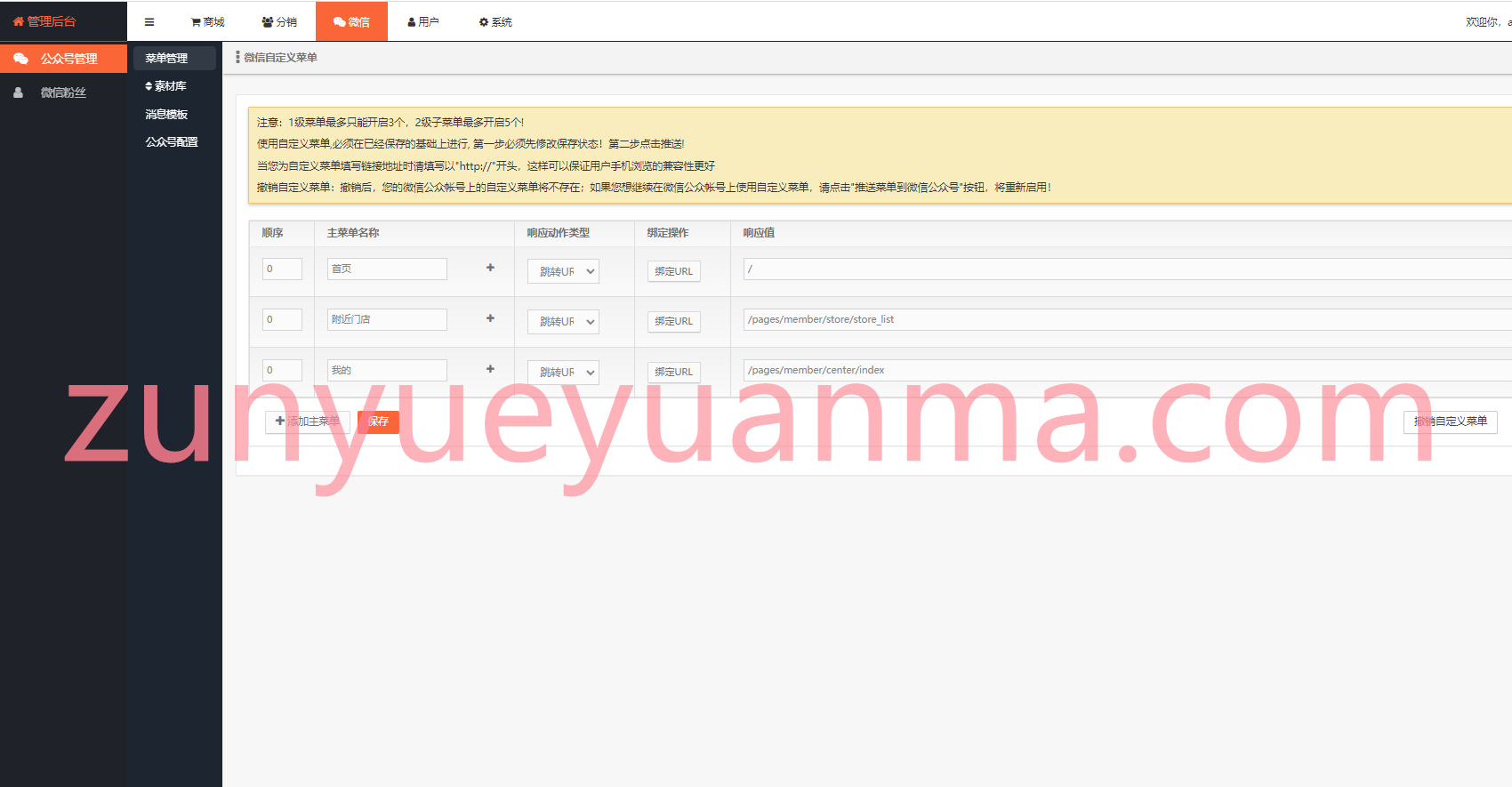Select the 微信 top navigation tab

tap(351, 21)
